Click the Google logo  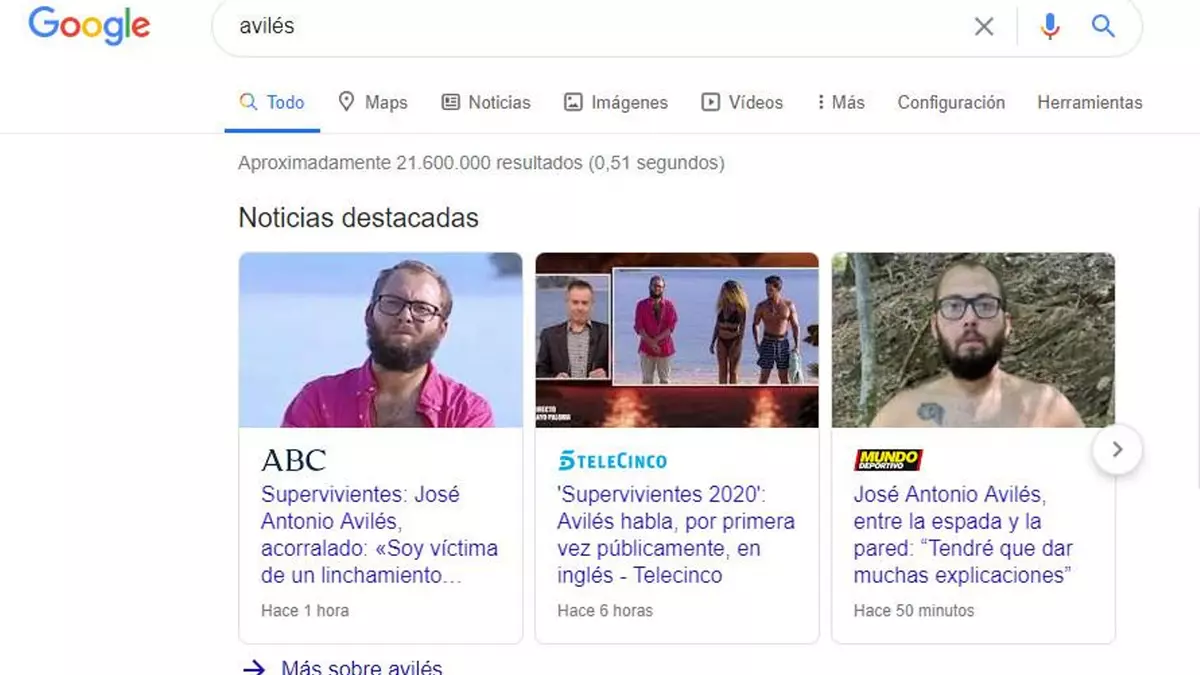coord(89,26)
